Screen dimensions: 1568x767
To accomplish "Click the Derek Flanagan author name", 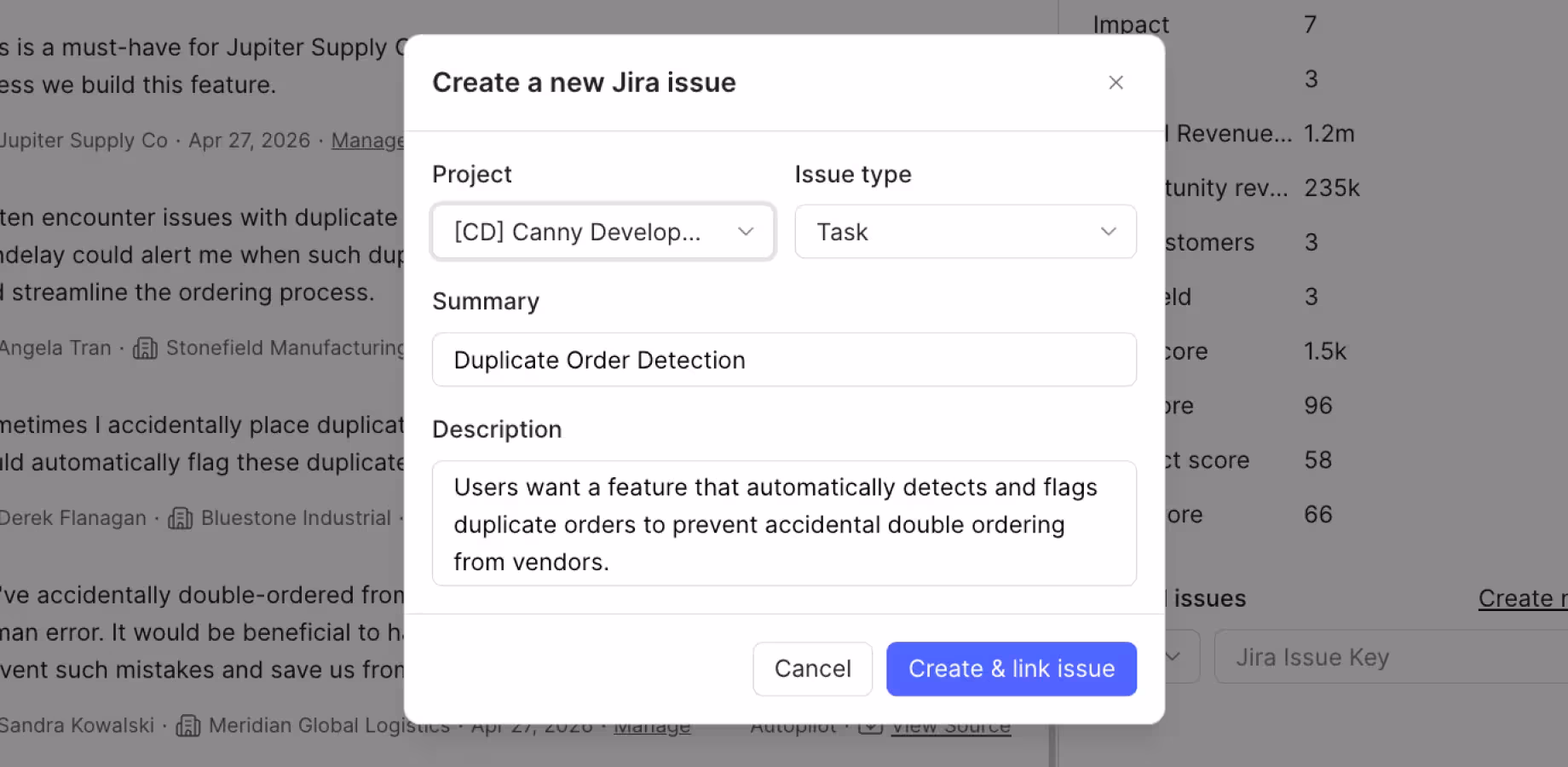I will (x=72, y=518).
